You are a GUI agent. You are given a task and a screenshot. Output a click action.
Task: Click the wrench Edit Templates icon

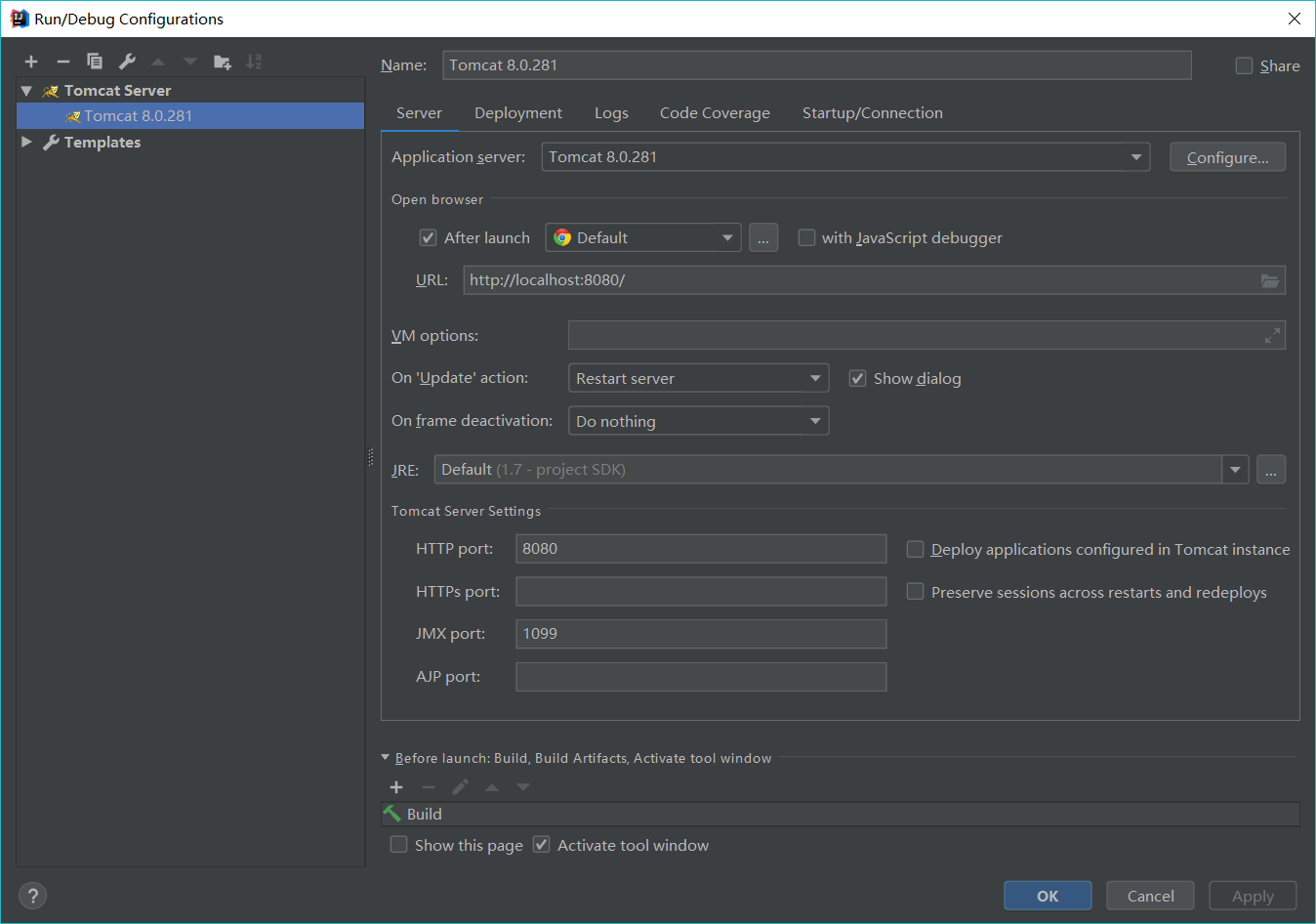tap(127, 62)
